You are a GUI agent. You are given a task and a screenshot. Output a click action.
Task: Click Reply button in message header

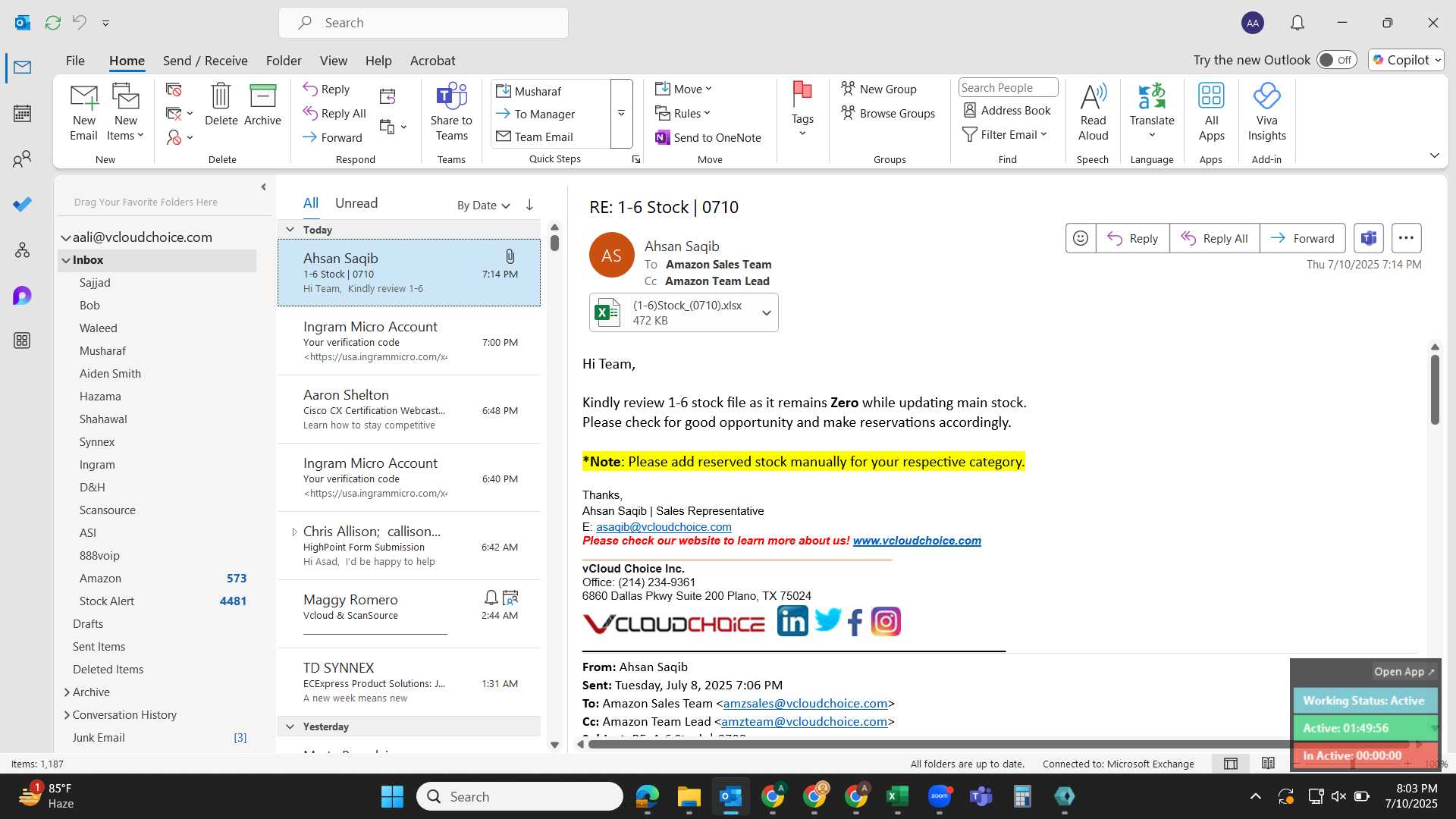pyautogui.click(x=1132, y=238)
